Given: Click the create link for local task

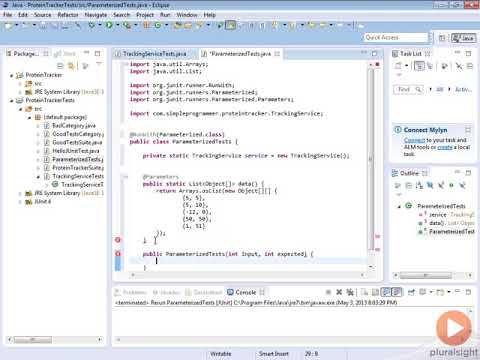Looking at the screenshot, I should (x=445, y=147).
